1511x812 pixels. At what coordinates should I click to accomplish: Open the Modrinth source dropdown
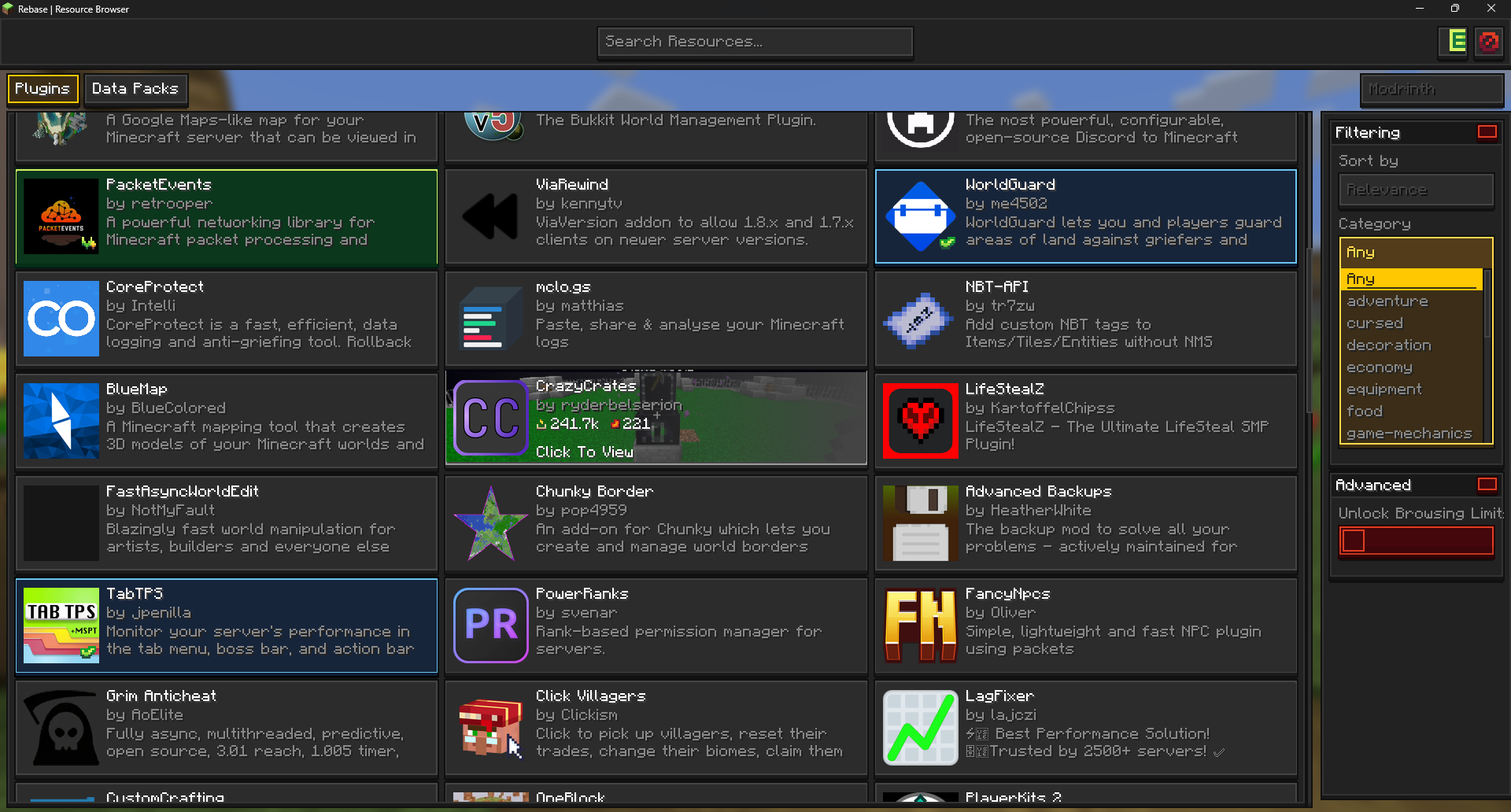click(1432, 89)
